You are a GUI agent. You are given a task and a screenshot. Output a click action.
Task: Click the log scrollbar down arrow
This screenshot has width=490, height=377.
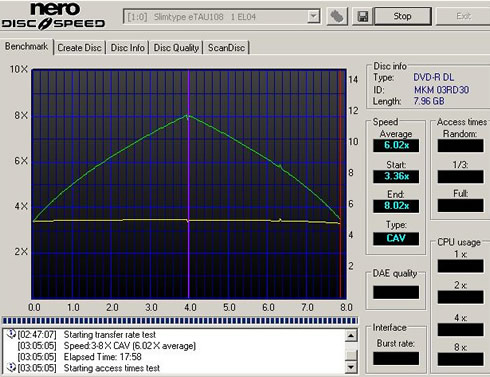click(351, 367)
